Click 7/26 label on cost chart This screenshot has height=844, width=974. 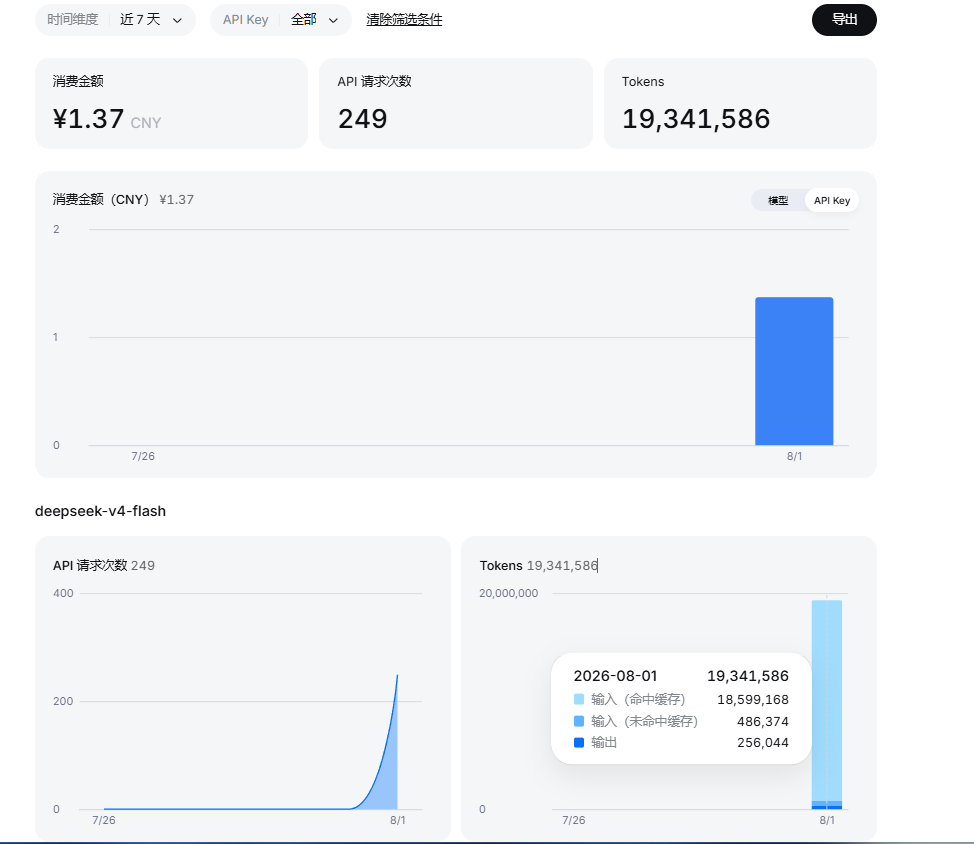pyautogui.click(x=143, y=456)
